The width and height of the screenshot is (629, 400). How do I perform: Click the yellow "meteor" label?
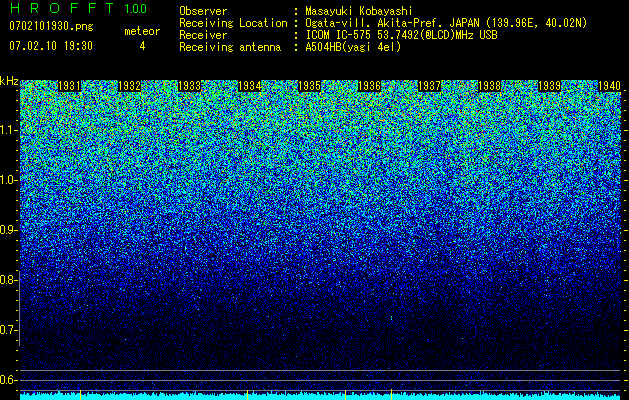pos(142,31)
